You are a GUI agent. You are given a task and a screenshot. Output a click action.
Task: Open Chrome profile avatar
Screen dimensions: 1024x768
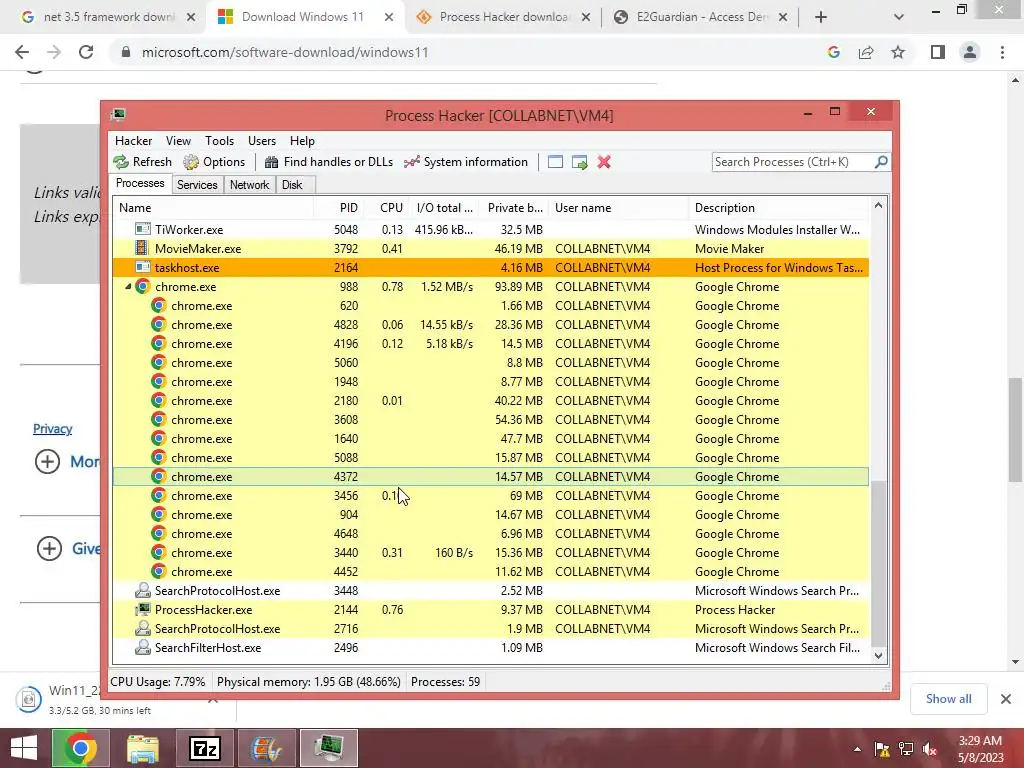970,52
